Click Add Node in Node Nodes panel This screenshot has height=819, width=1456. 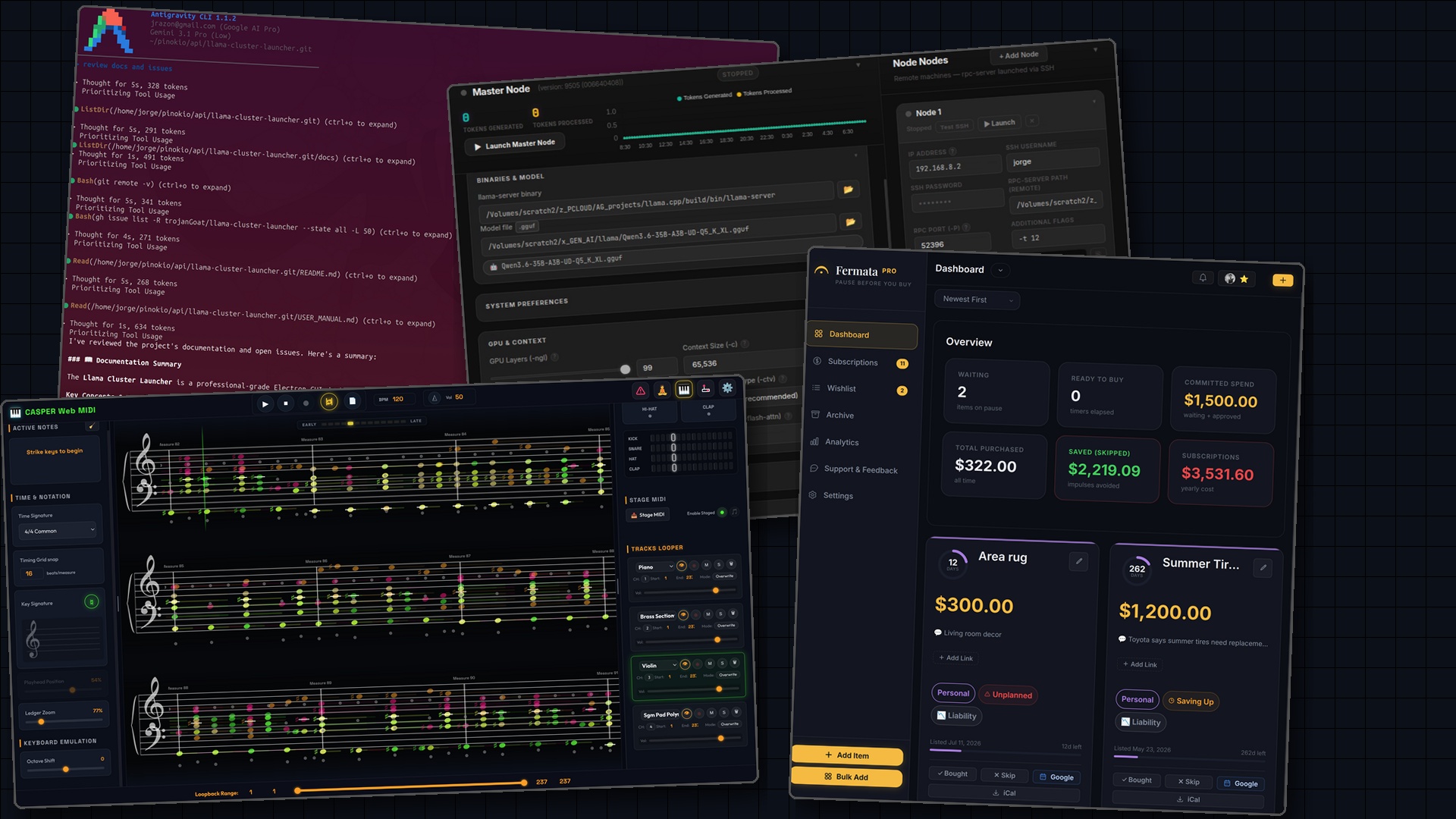click(1018, 55)
